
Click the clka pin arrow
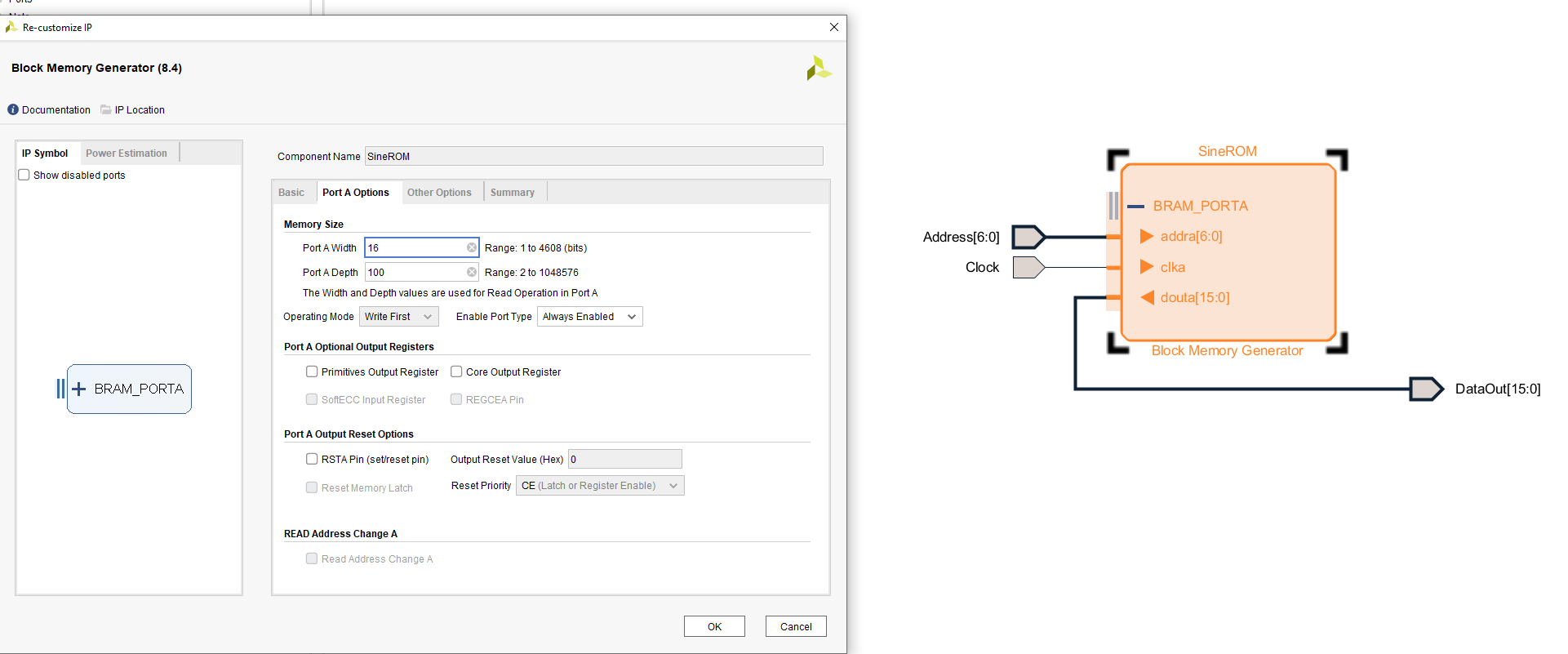point(1146,267)
